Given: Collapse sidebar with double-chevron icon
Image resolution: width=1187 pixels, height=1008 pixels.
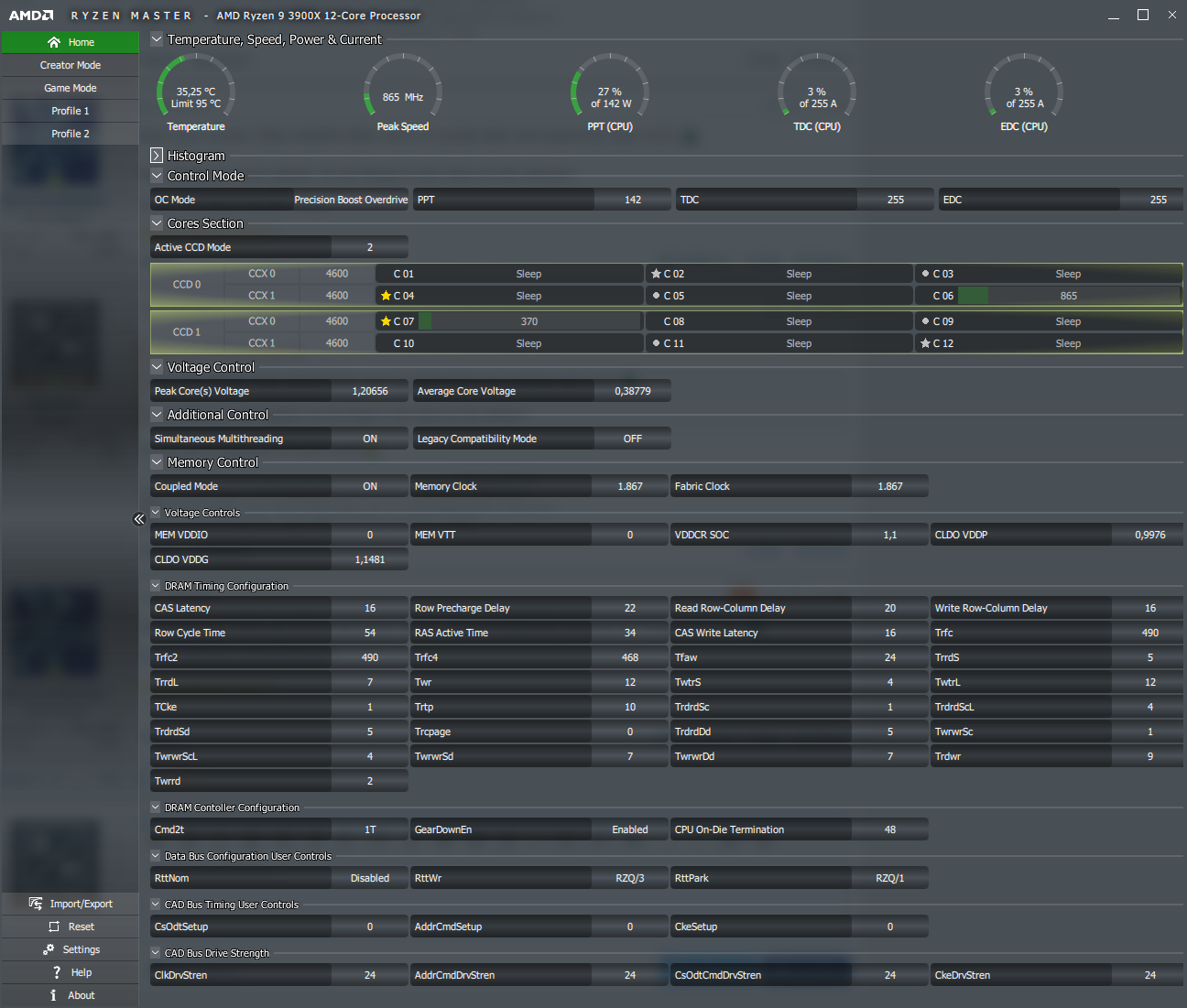Looking at the screenshot, I should (x=139, y=519).
